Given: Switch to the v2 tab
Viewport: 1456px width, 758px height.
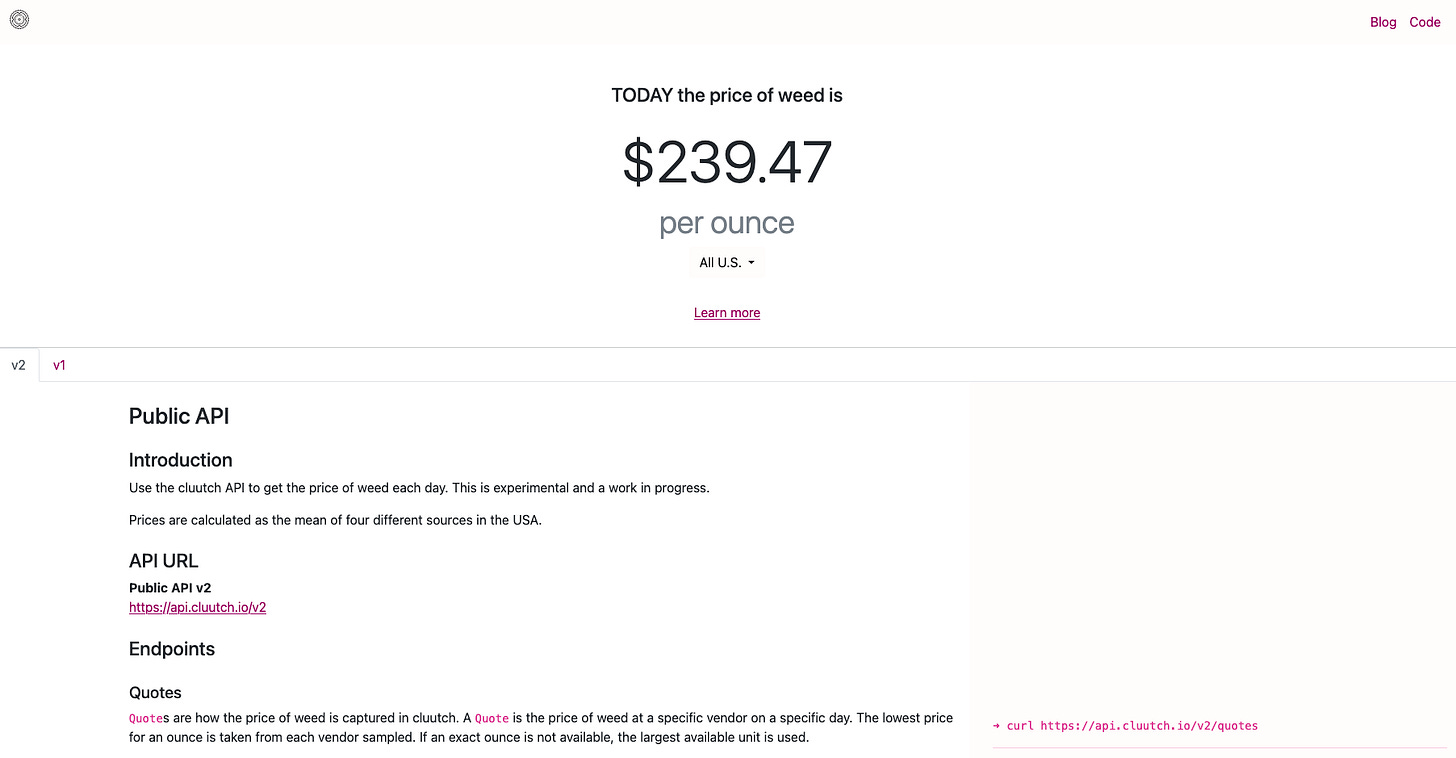Looking at the screenshot, I should (x=19, y=365).
